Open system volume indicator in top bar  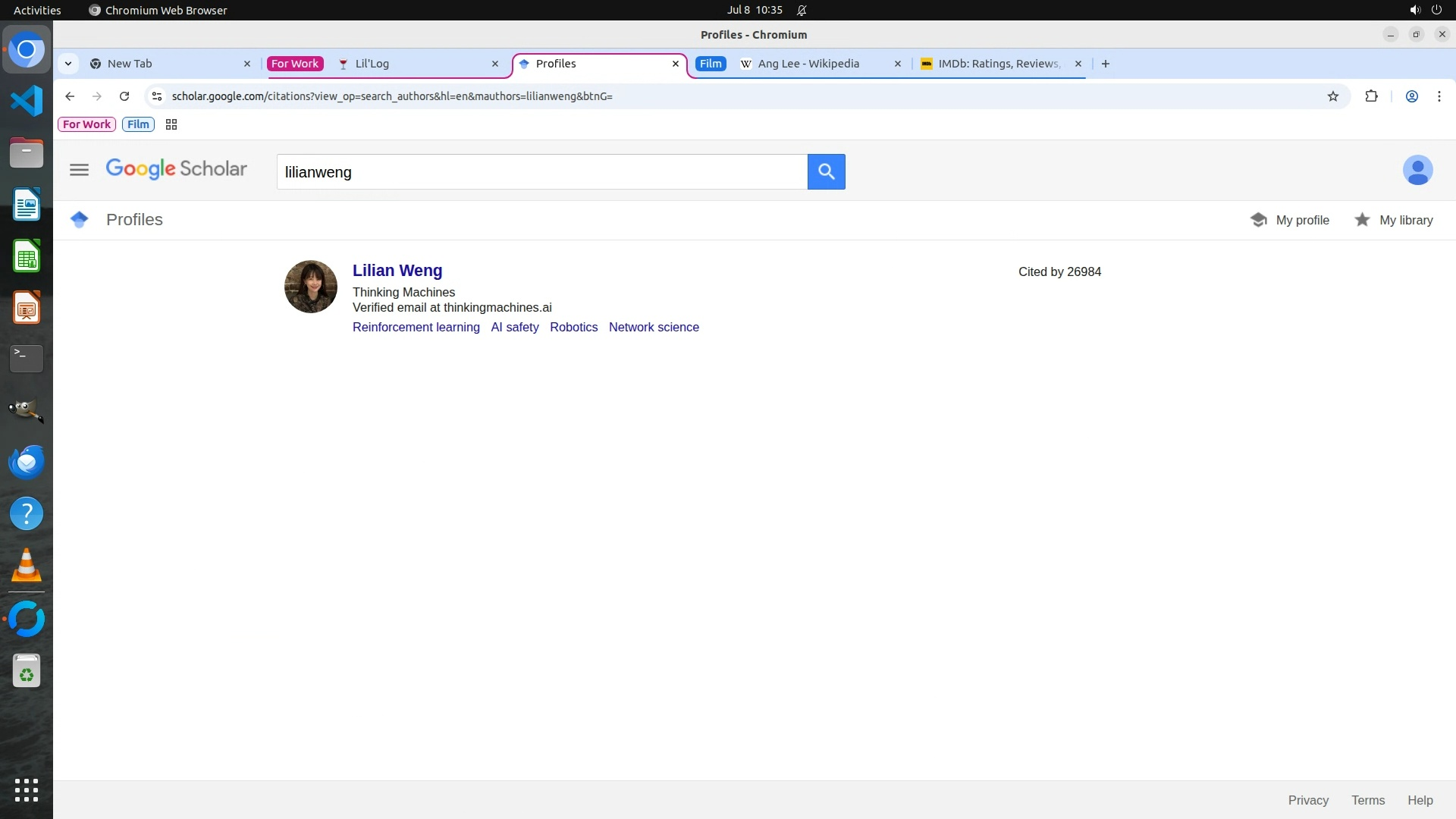[x=1414, y=10]
